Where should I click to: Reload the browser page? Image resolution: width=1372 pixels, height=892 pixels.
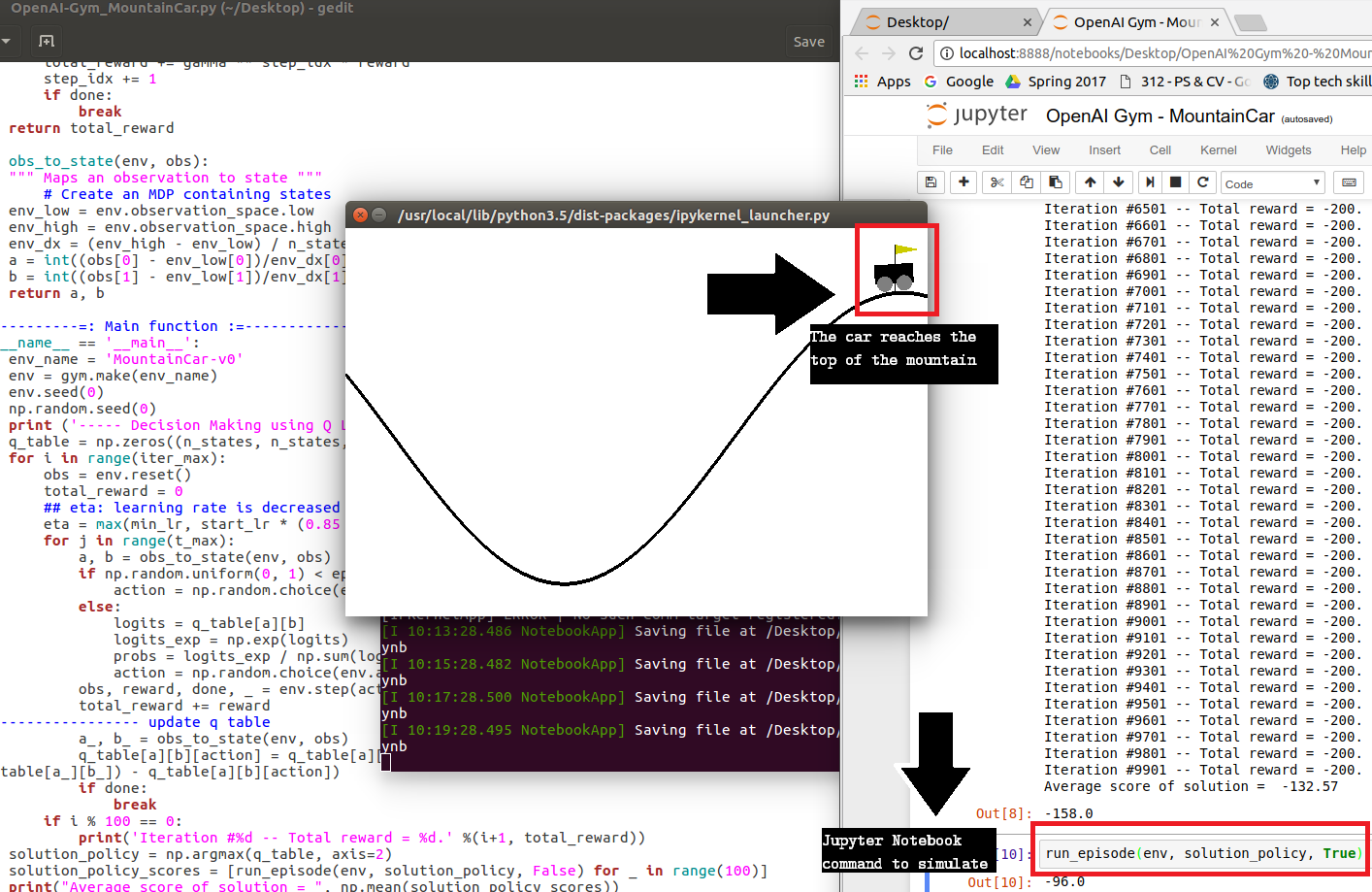pos(916,53)
